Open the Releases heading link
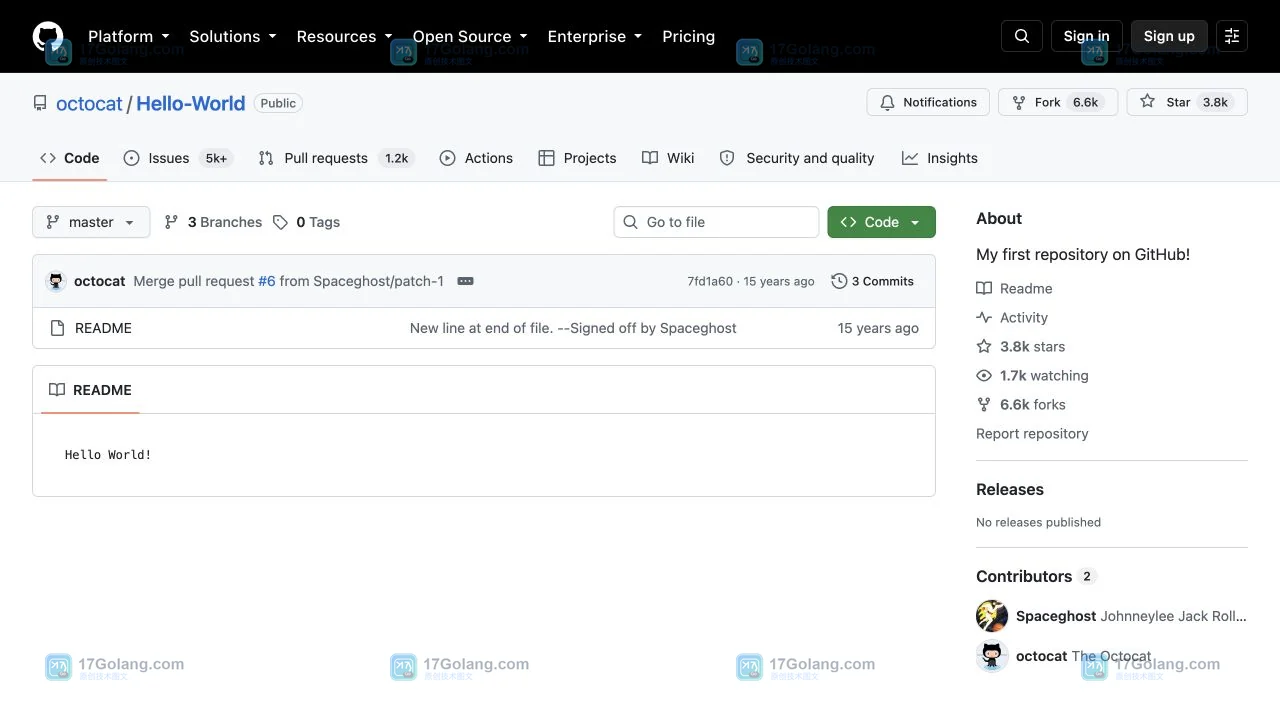Image resolution: width=1280 pixels, height=720 pixels. tap(1010, 489)
